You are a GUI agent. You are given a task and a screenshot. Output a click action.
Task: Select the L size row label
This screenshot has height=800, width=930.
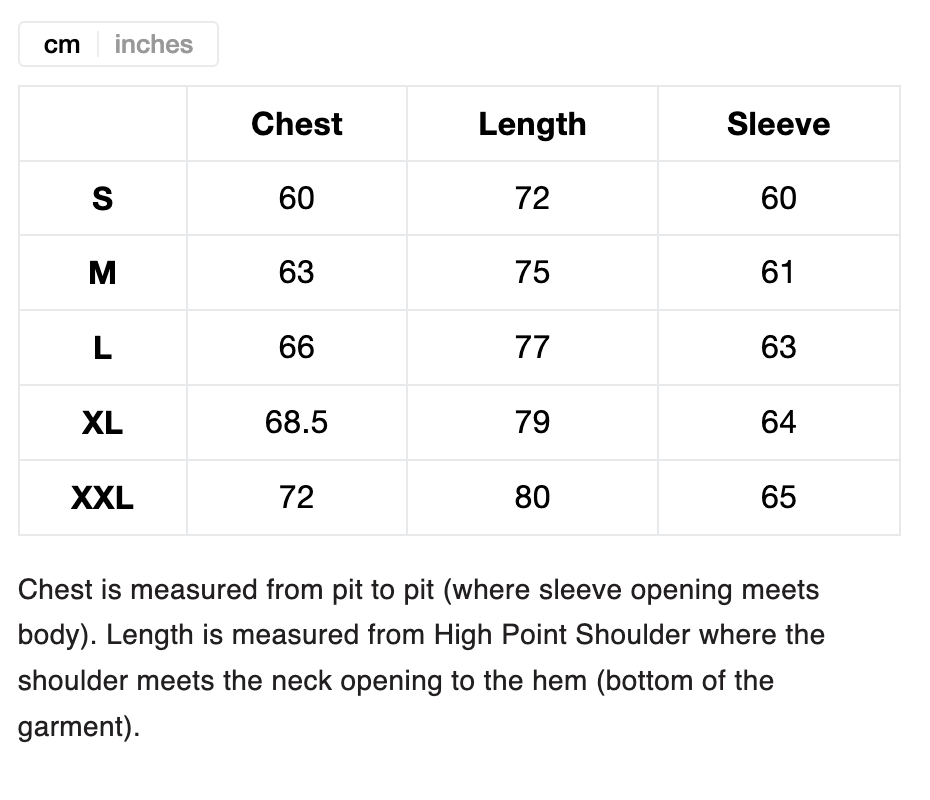pos(102,348)
